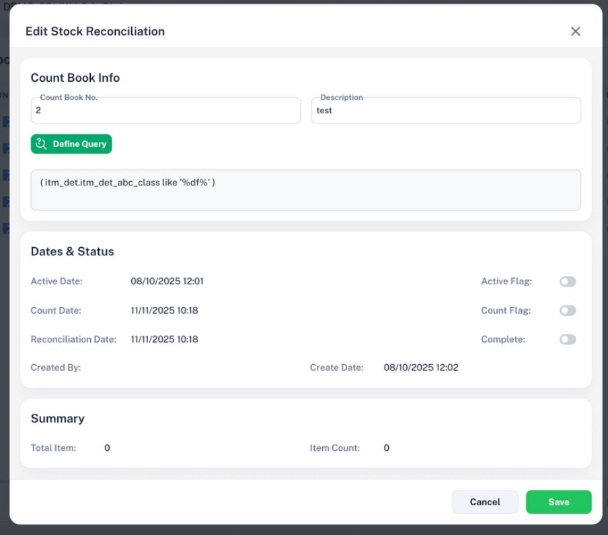The width and height of the screenshot is (608, 535).
Task: Enable the Active Flag switch
Action: (567, 282)
